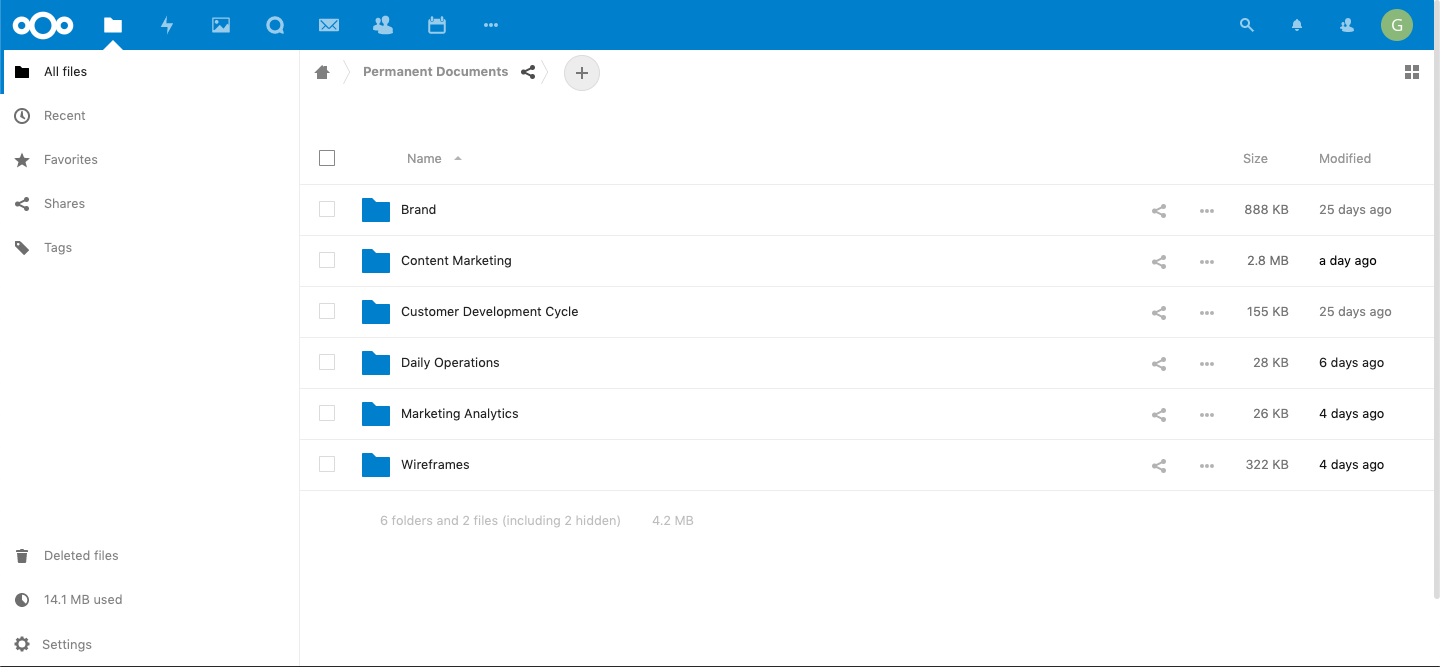The width and height of the screenshot is (1440, 667).
Task: Open the Wireframes folder icon
Action: pyautogui.click(x=376, y=465)
